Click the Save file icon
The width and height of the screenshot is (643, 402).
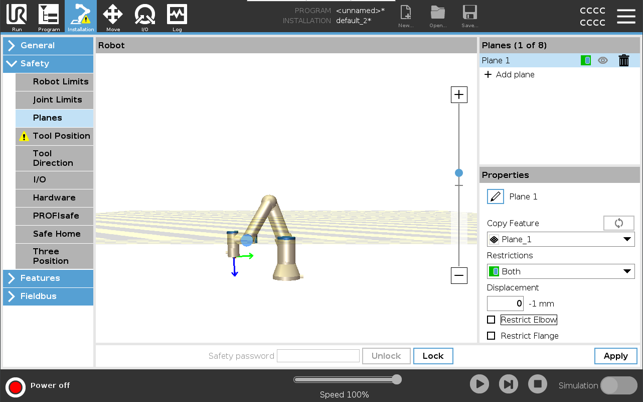tap(469, 16)
